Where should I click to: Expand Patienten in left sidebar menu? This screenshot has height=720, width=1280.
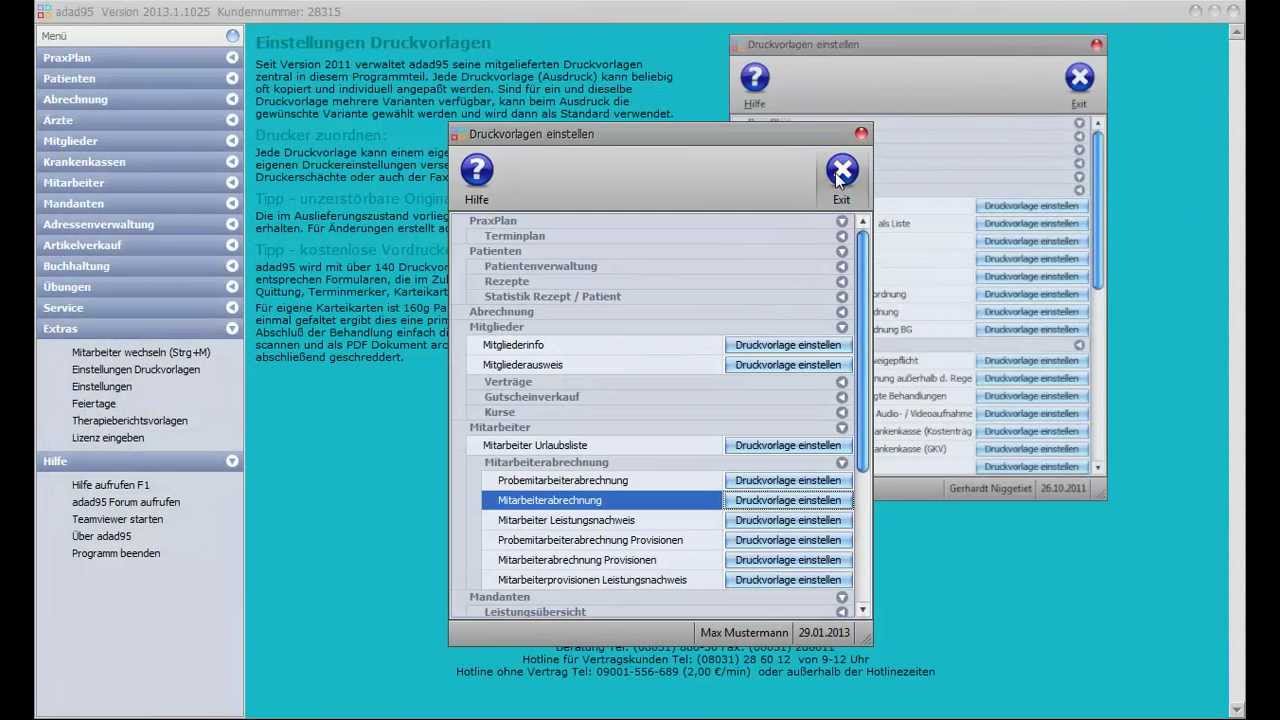click(x=232, y=78)
